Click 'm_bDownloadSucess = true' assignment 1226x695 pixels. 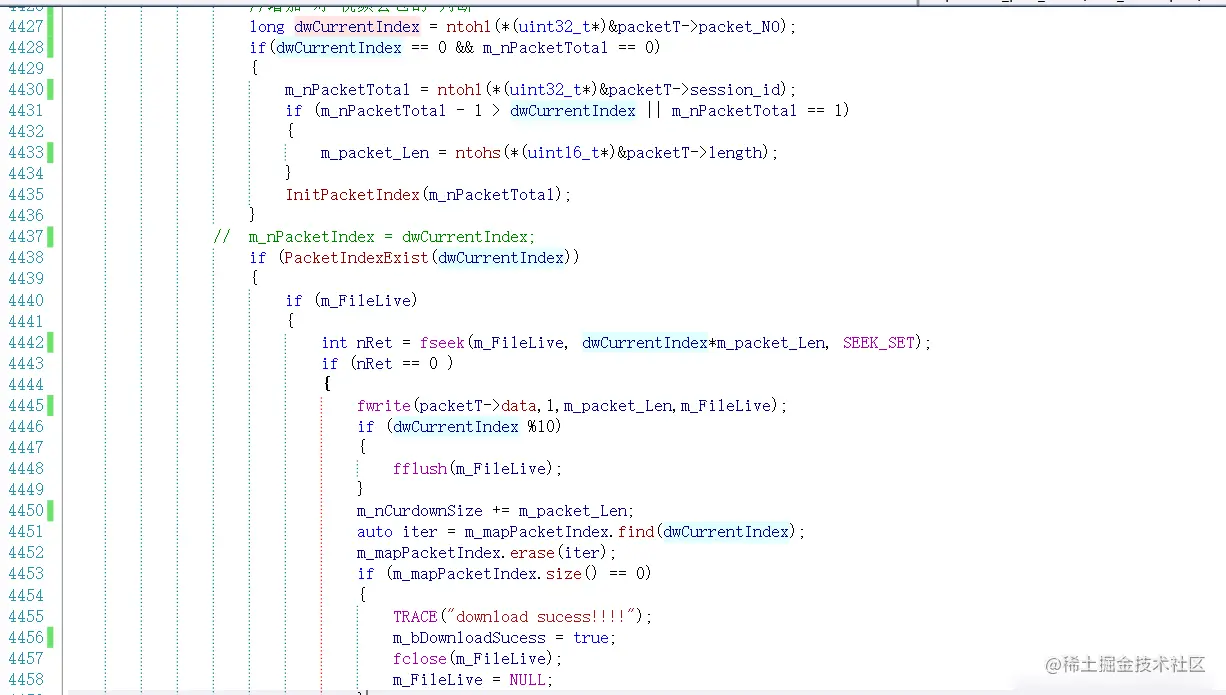(504, 637)
